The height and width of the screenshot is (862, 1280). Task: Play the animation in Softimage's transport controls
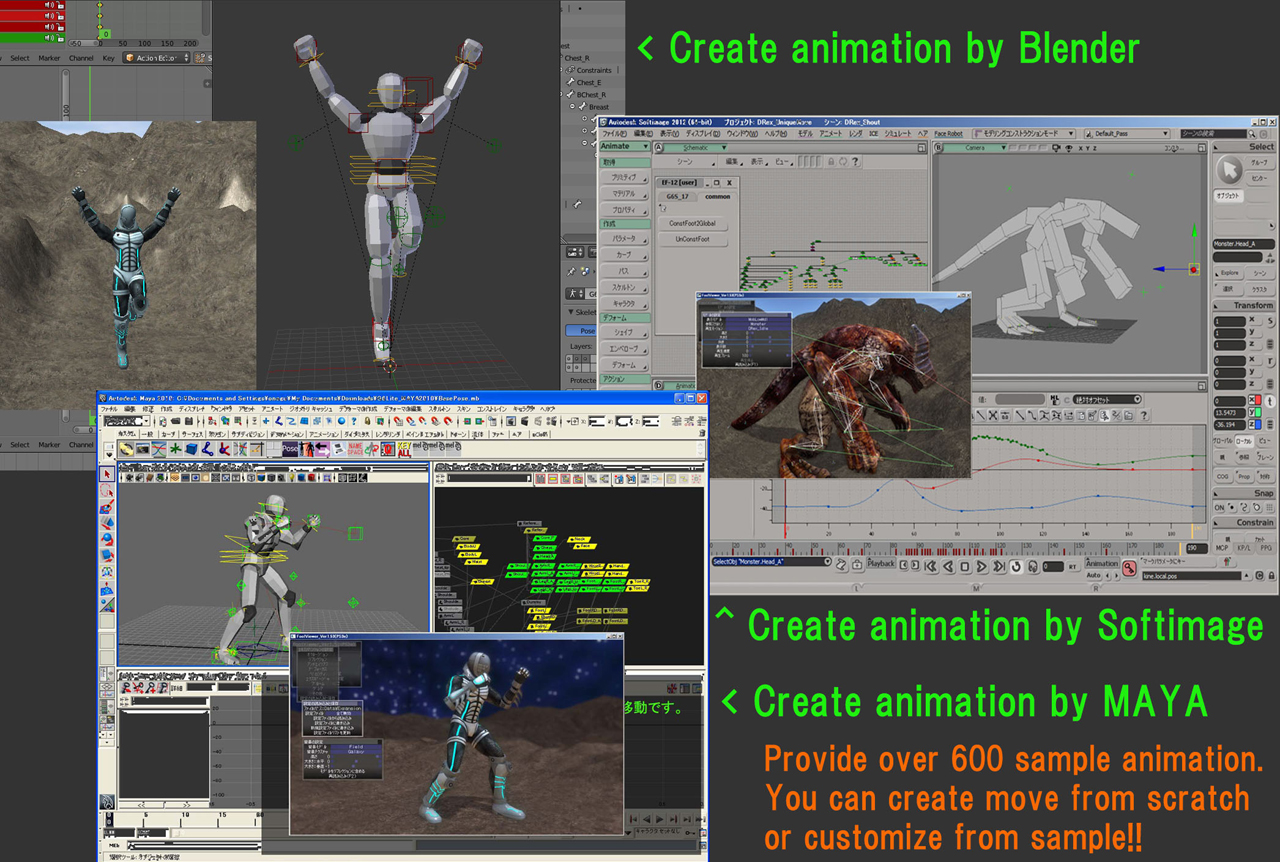(982, 566)
